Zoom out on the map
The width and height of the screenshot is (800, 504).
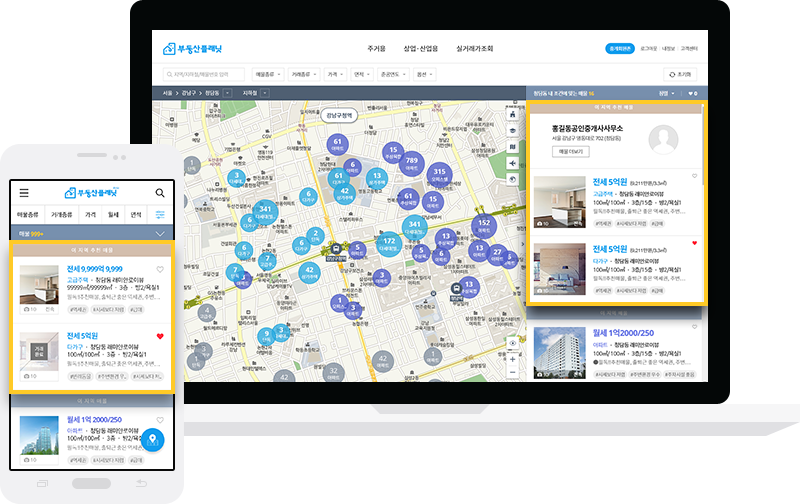[x=514, y=371]
